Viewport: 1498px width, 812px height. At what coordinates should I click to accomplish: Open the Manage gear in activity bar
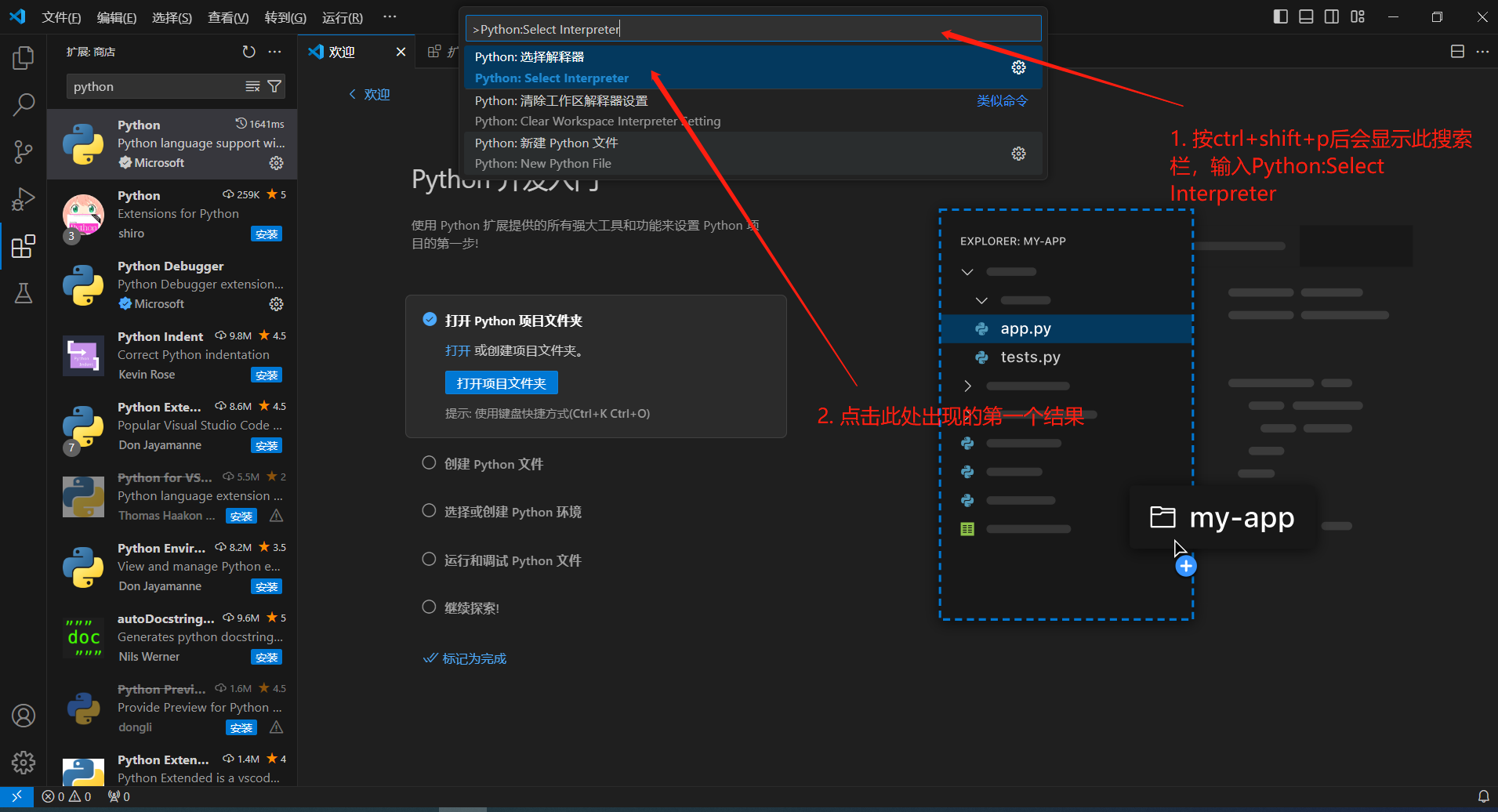click(x=24, y=762)
